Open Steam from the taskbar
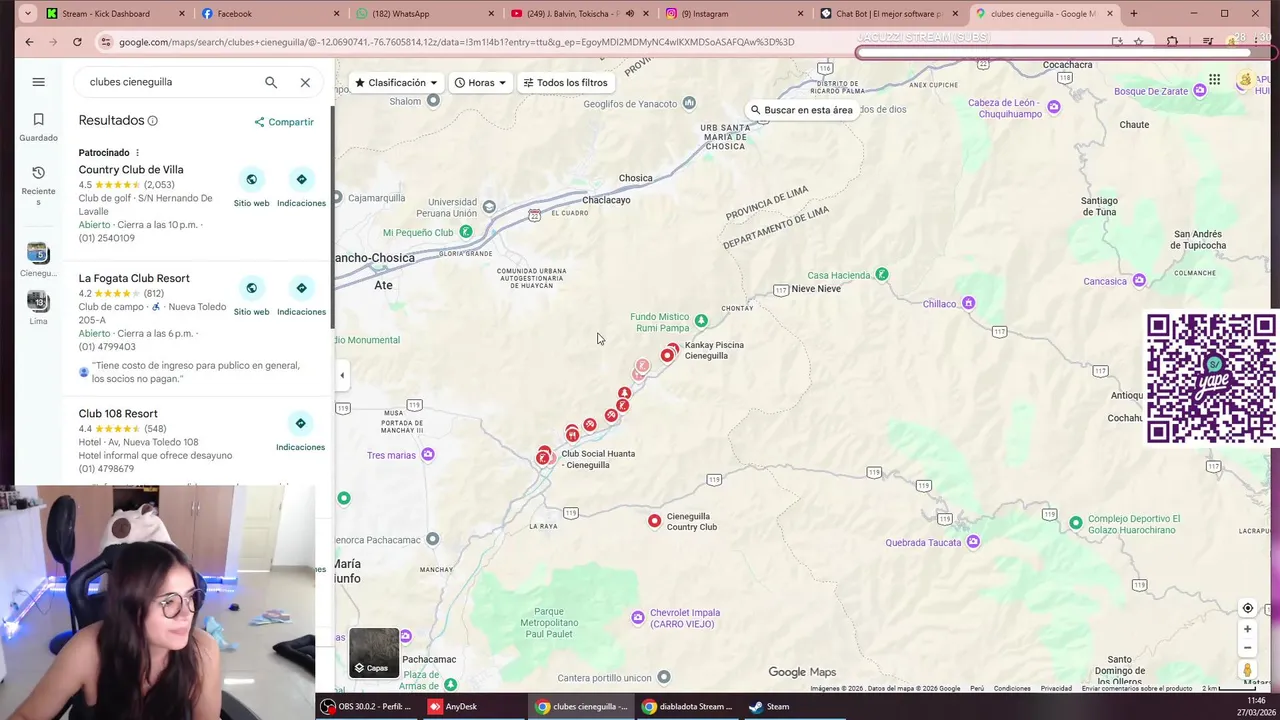This screenshot has height=720, width=1280. pyautogui.click(x=769, y=706)
